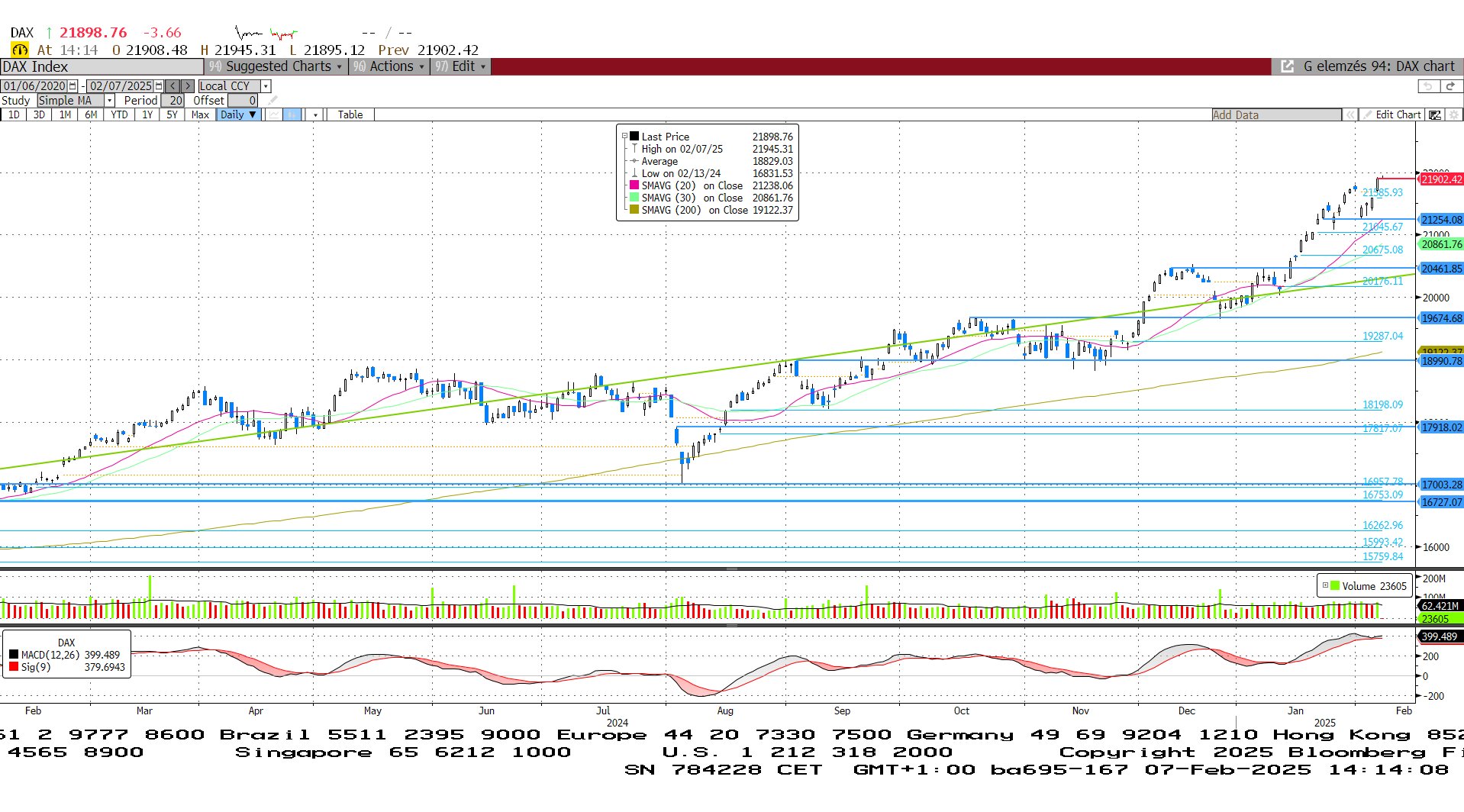Screen dimensions: 1464x812
Task: Click the G elemzés 94: DAX chart title
Action: tap(1379, 66)
